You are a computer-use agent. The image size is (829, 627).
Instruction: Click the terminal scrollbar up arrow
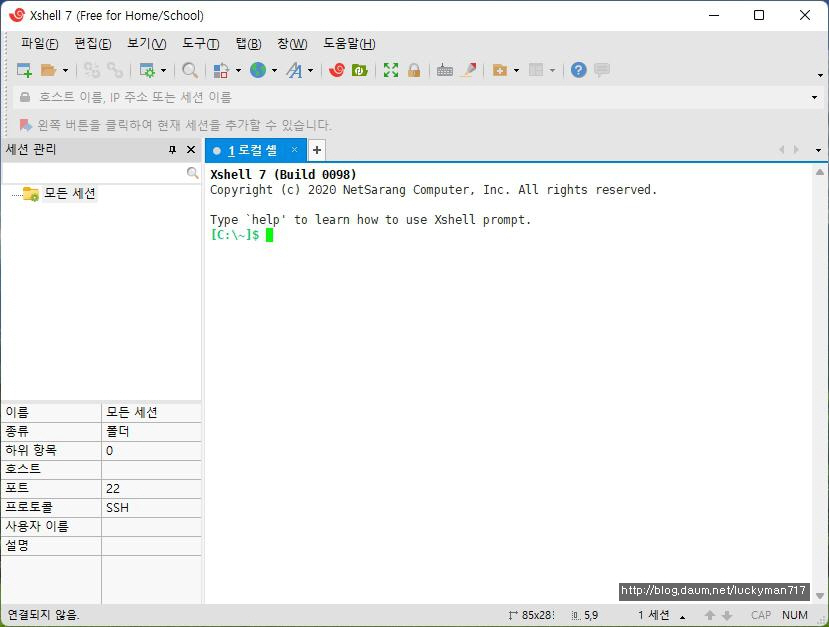coord(819,172)
